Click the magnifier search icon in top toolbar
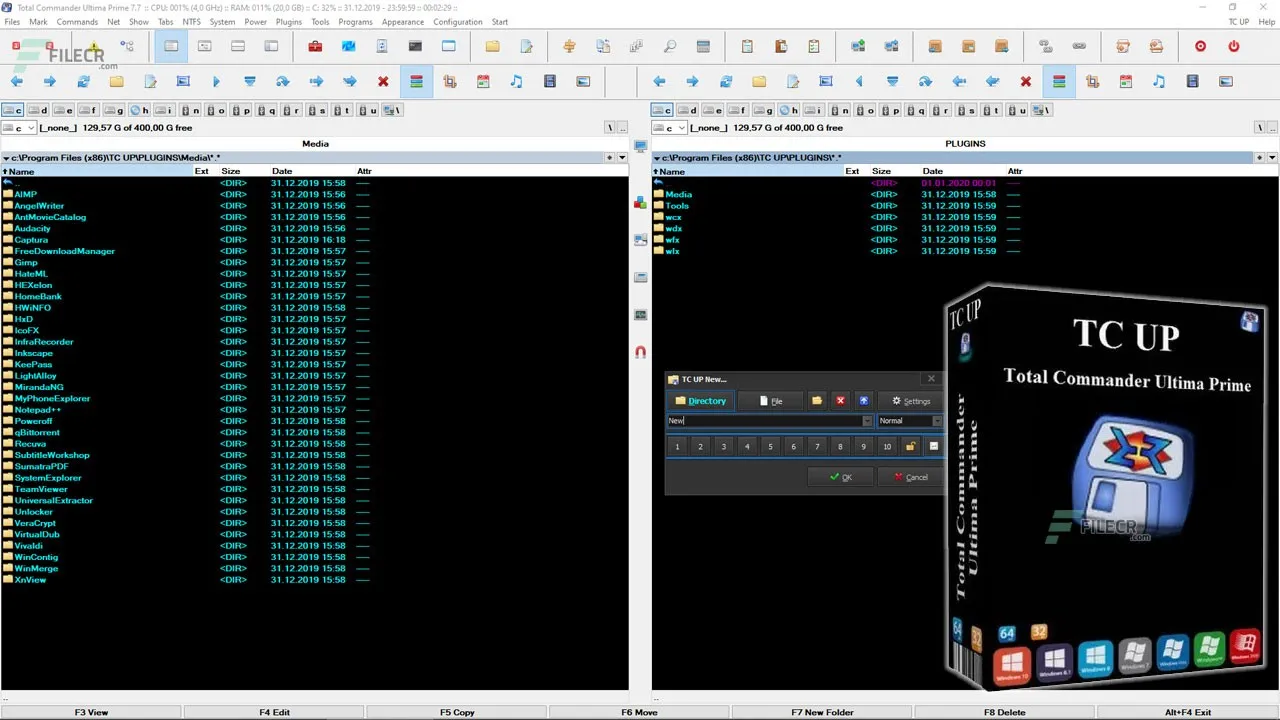 670,46
